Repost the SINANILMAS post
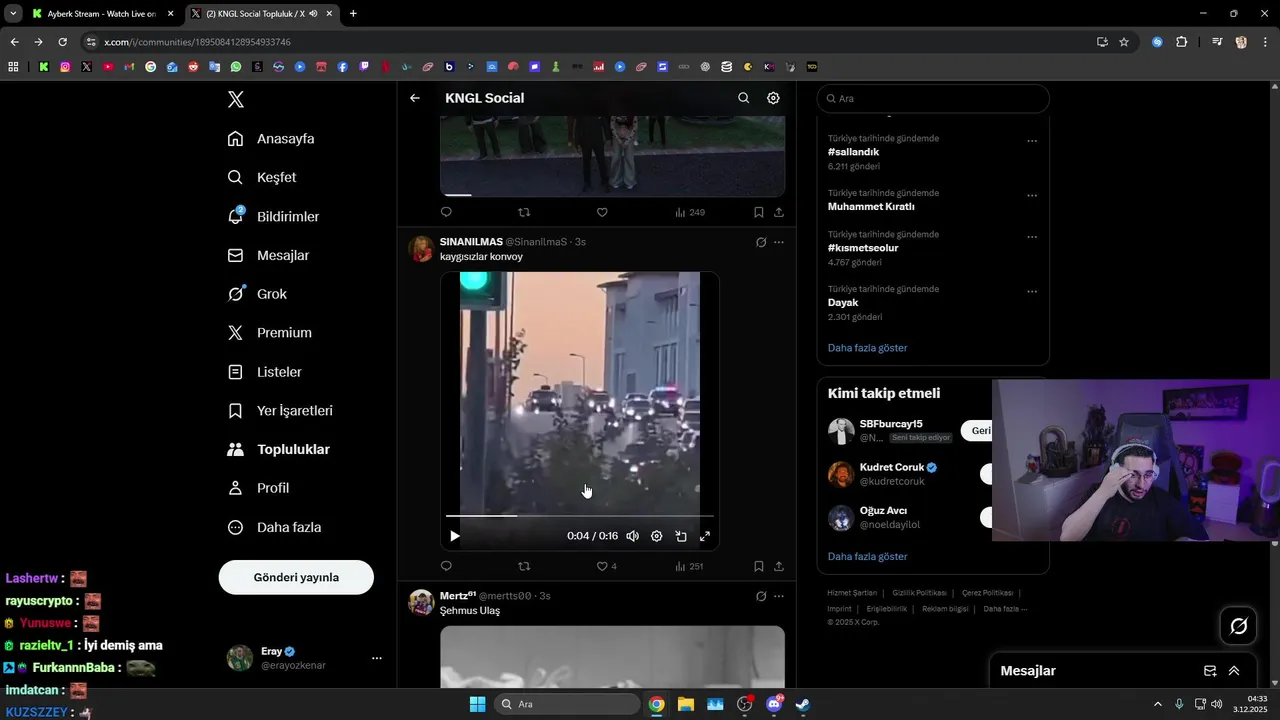1280x720 pixels. tap(524, 566)
